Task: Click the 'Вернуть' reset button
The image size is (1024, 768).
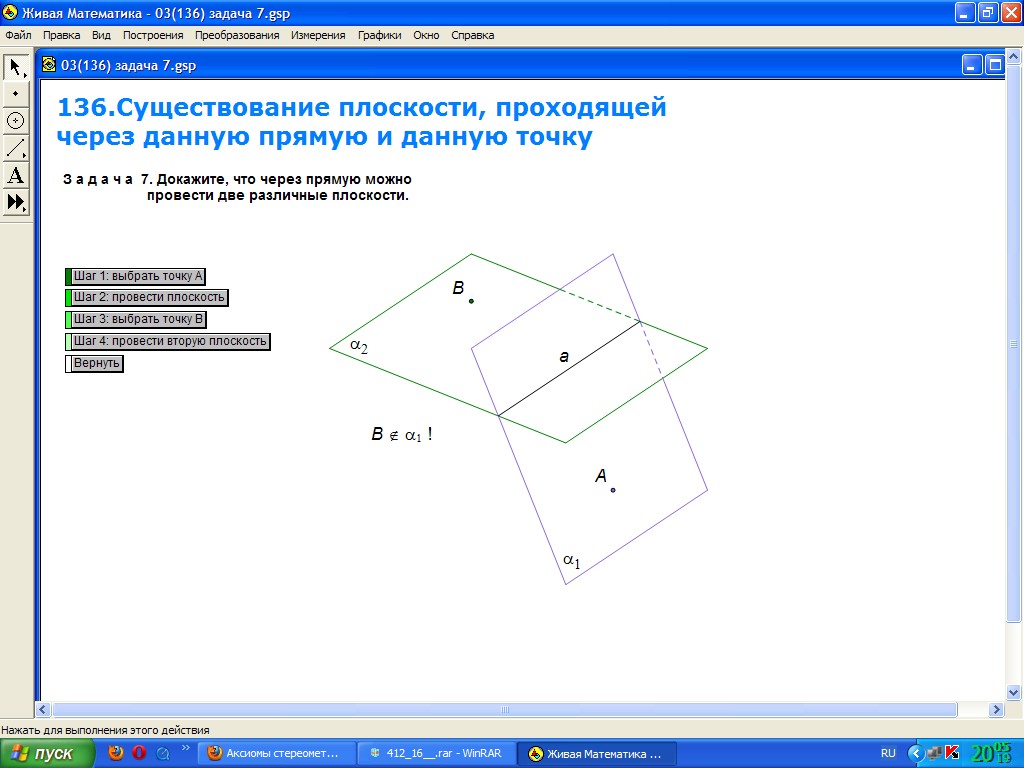Action: pos(97,363)
